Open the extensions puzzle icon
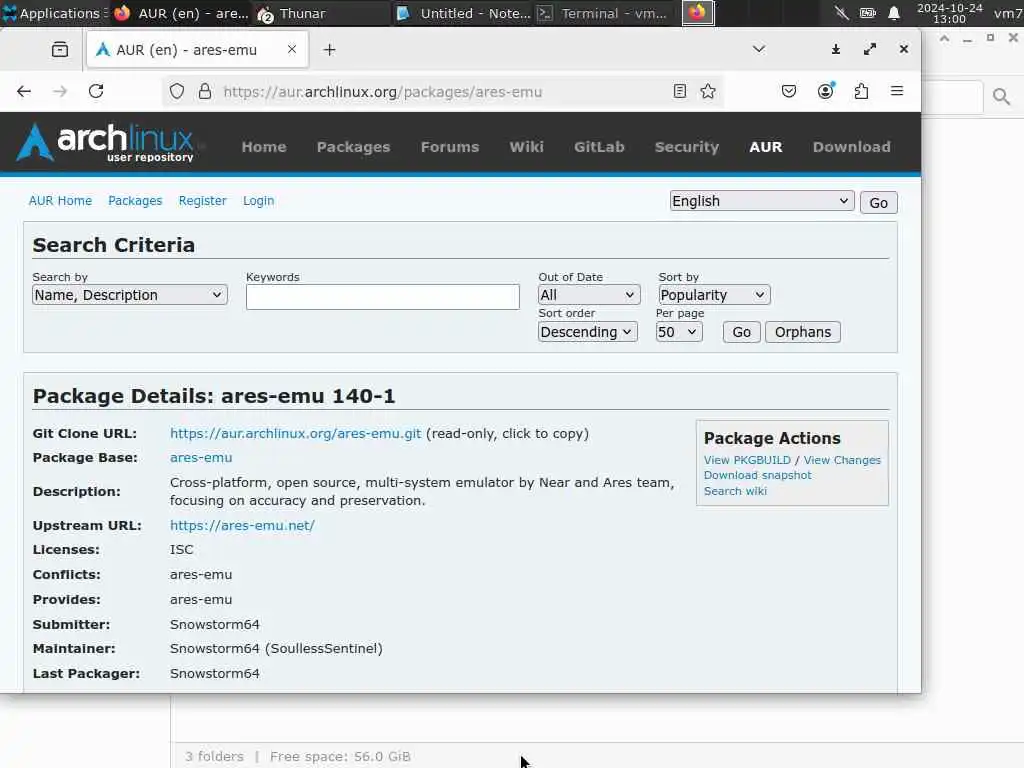The height and width of the screenshot is (768, 1024). [861, 91]
